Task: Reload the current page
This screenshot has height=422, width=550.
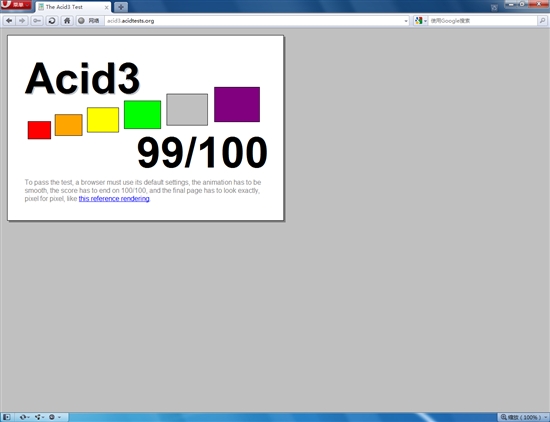Action: tap(52, 21)
